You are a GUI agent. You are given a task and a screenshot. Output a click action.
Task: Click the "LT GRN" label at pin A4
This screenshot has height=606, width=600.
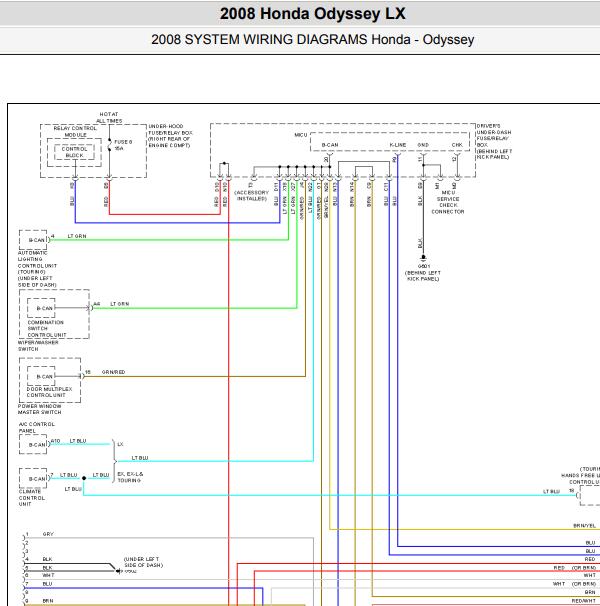(x=119, y=304)
